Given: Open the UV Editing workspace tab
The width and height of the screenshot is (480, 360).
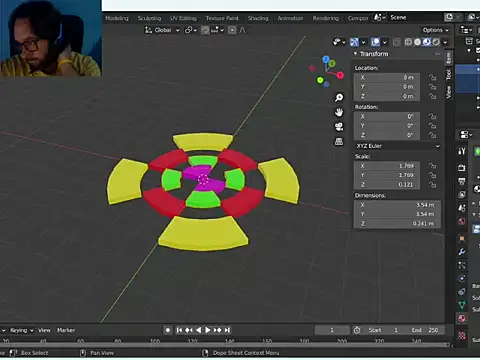Looking at the screenshot, I should pos(183,18).
